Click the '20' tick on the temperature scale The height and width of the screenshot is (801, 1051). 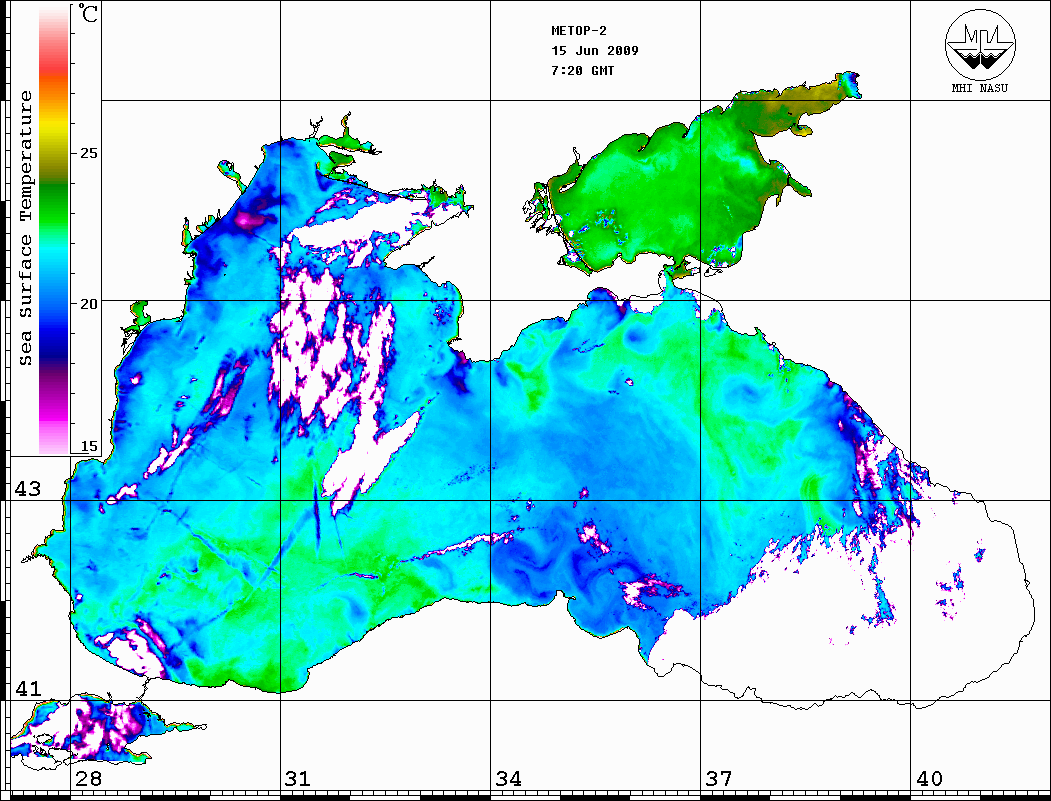88,304
